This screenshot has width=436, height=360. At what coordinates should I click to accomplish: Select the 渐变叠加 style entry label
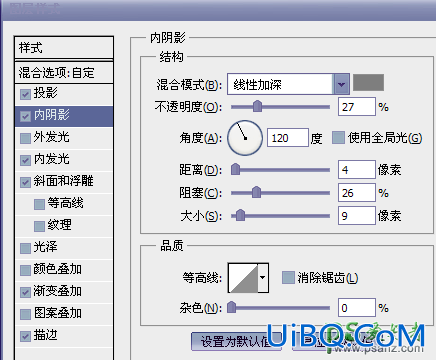58,291
